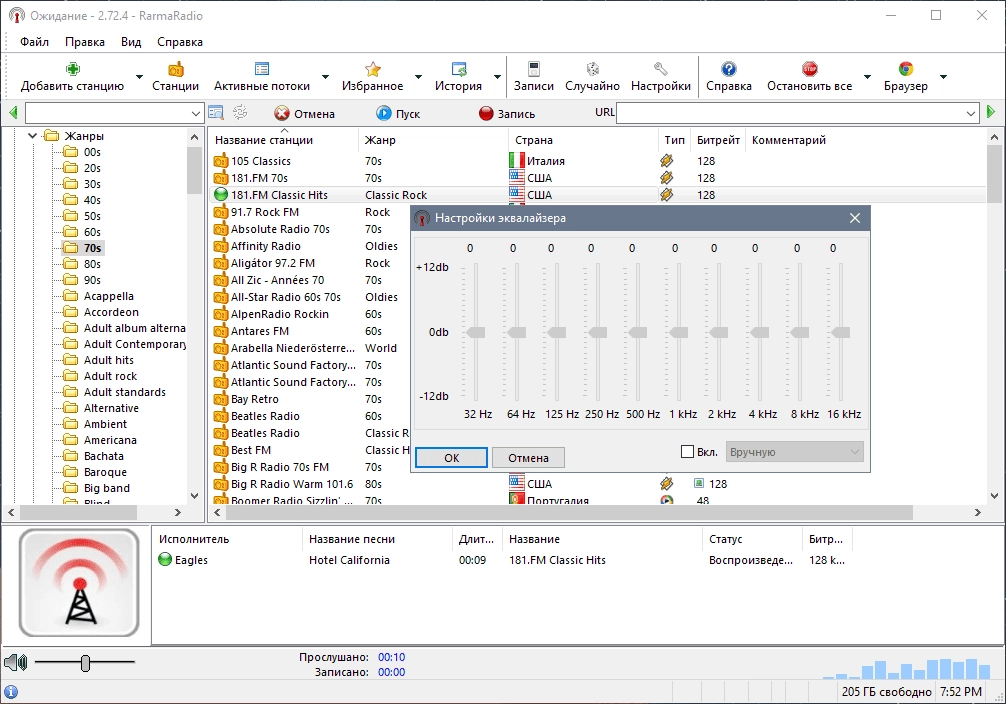Open the Вручную preset dropdown
Viewport: 1006px width, 704px height.
click(794, 452)
